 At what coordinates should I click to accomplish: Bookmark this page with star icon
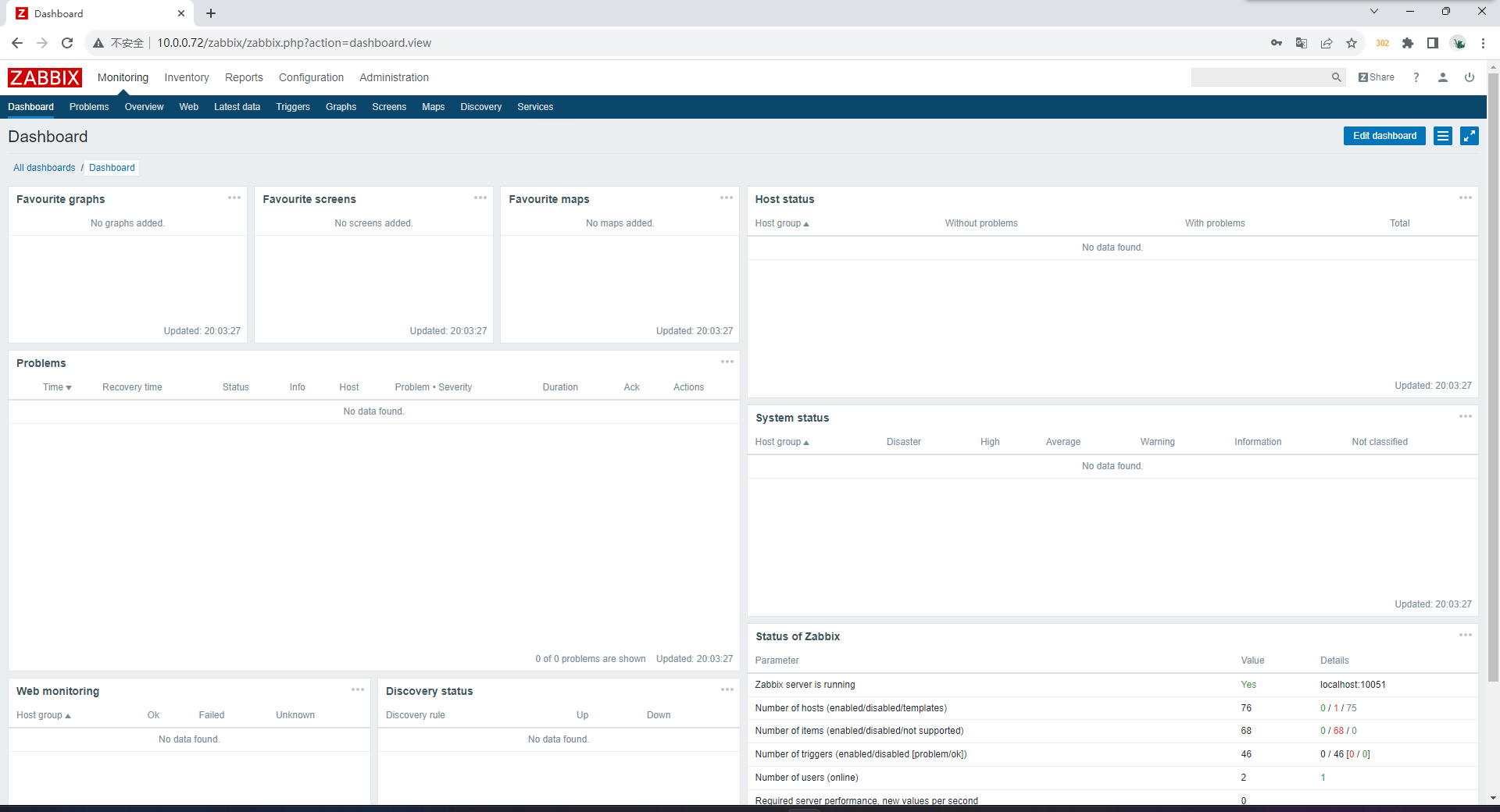tap(1352, 43)
